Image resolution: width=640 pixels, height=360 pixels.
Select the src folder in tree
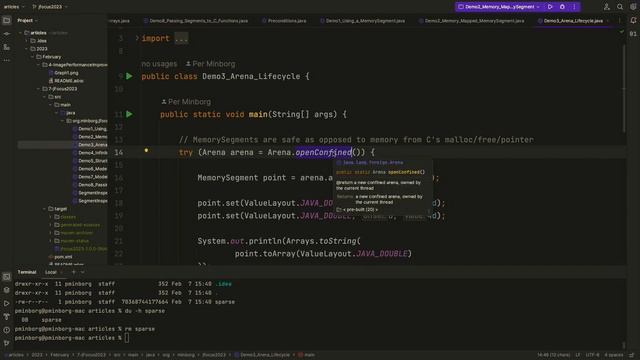(55, 97)
